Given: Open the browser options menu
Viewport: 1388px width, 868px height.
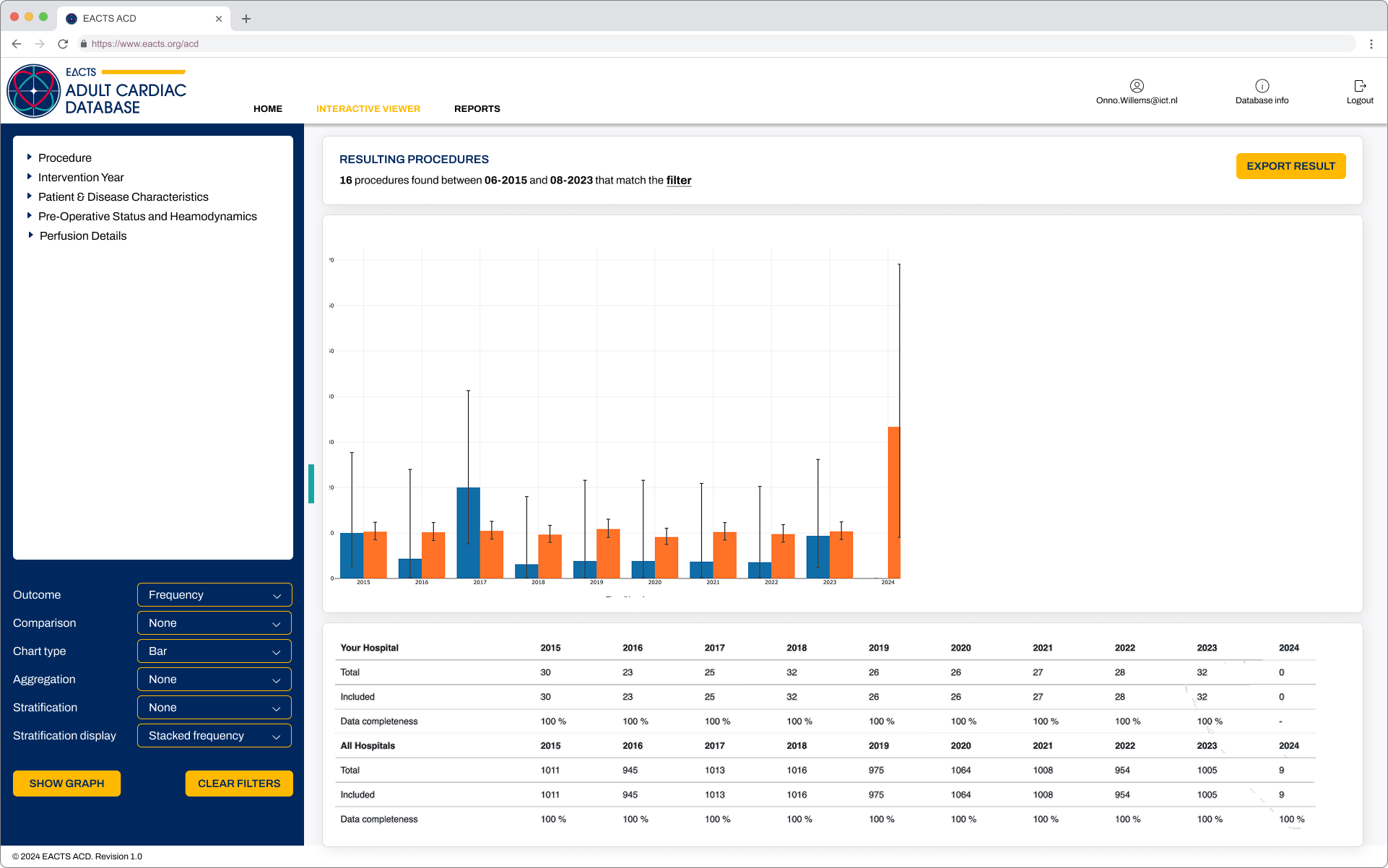Looking at the screenshot, I should [1371, 43].
